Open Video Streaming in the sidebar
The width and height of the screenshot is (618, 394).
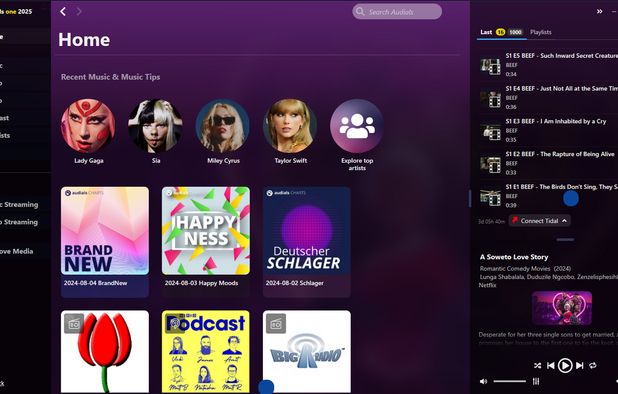tap(19, 222)
